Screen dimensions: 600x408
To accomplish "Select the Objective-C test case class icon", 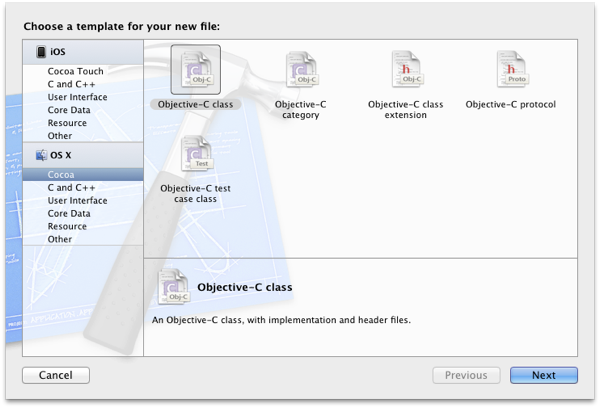I will [x=197, y=153].
